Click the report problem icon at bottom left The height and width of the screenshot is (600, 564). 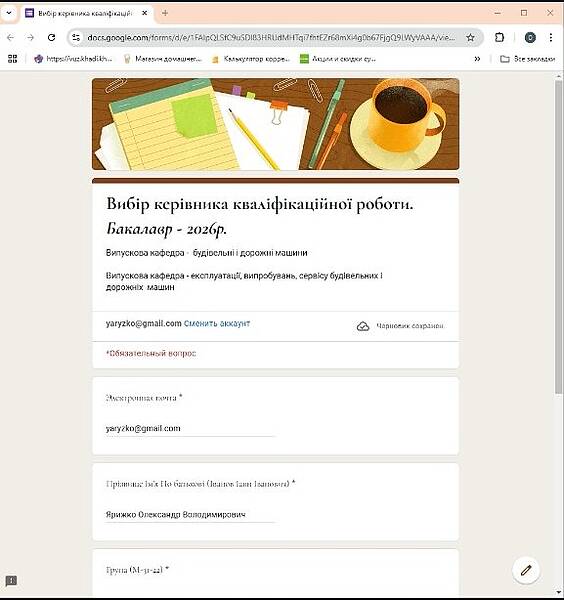[11, 581]
